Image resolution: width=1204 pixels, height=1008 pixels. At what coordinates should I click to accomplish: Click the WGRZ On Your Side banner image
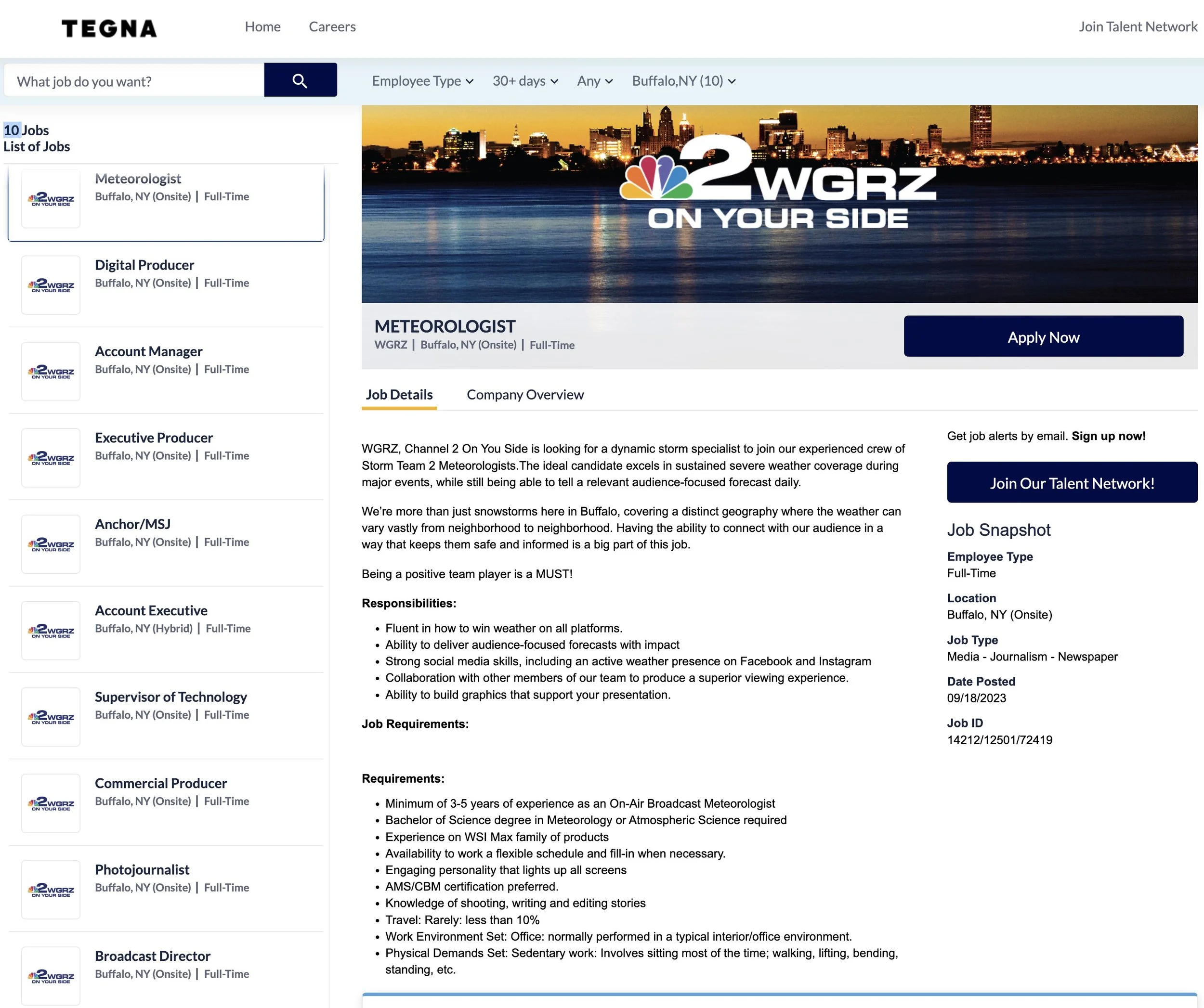tap(779, 204)
